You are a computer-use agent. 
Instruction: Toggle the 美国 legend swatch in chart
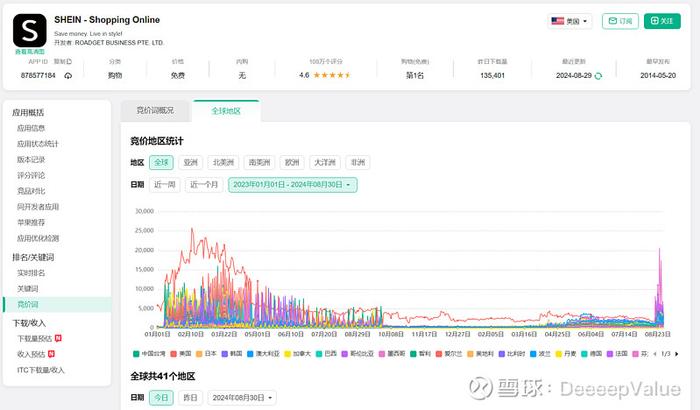tap(174, 354)
